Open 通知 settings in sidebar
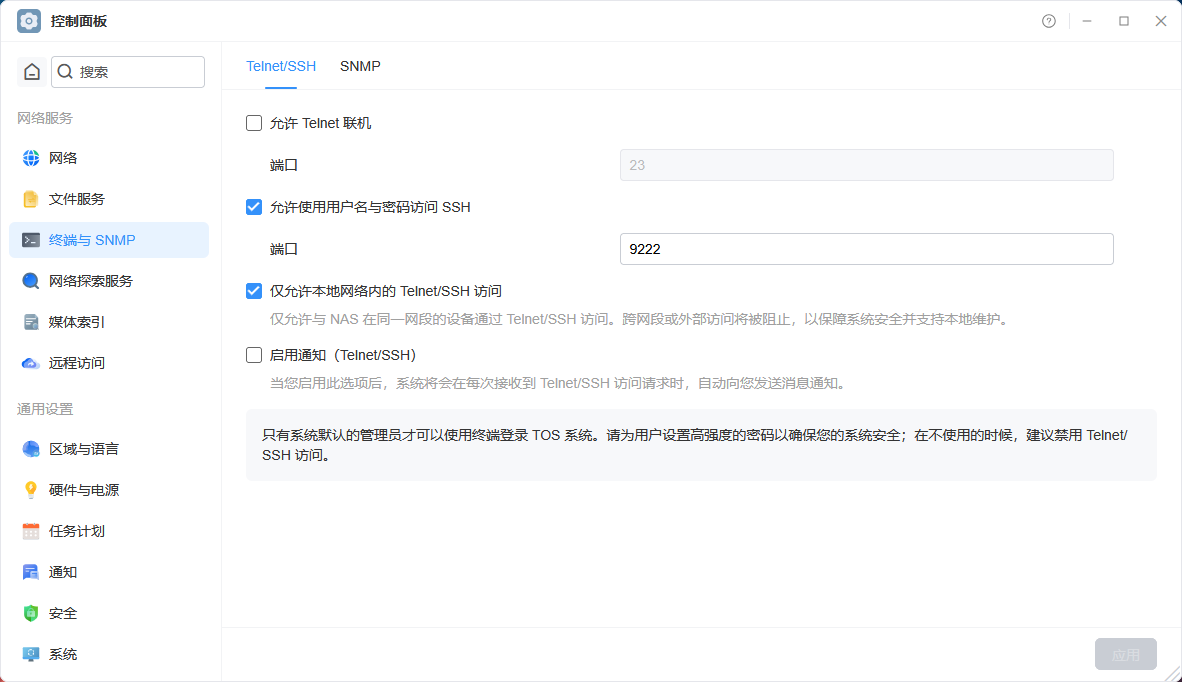The width and height of the screenshot is (1182, 682). pos(62,571)
